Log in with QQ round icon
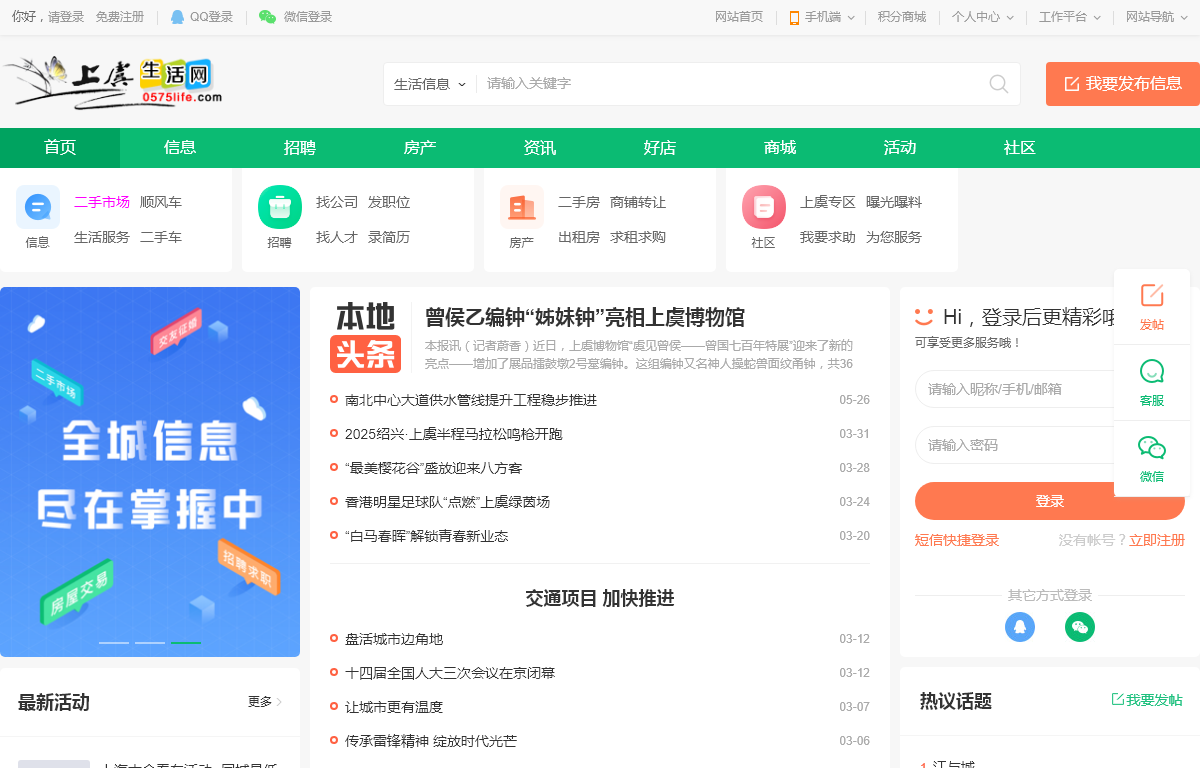This screenshot has width=1200, height=768. 1020,627
